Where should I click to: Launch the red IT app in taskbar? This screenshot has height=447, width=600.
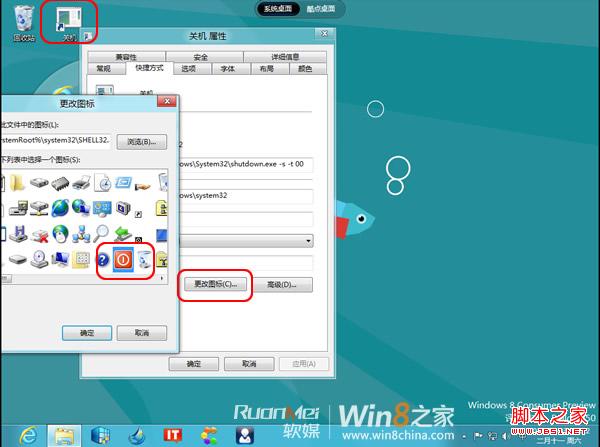point(173,435)
